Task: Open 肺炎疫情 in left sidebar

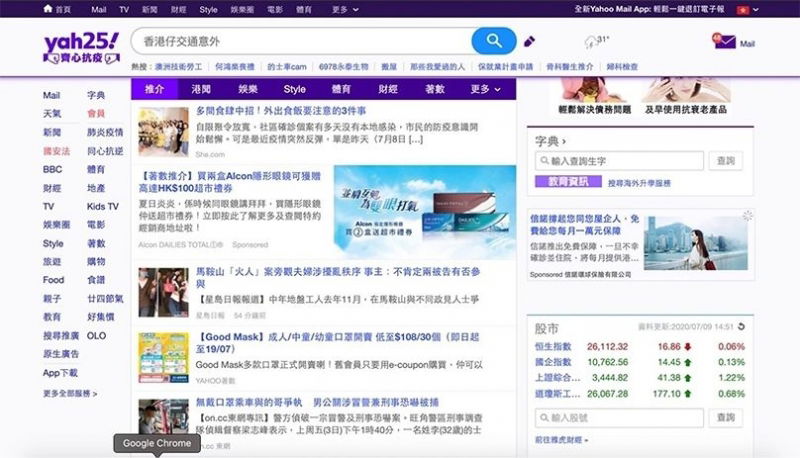Action: coord(105,133)
